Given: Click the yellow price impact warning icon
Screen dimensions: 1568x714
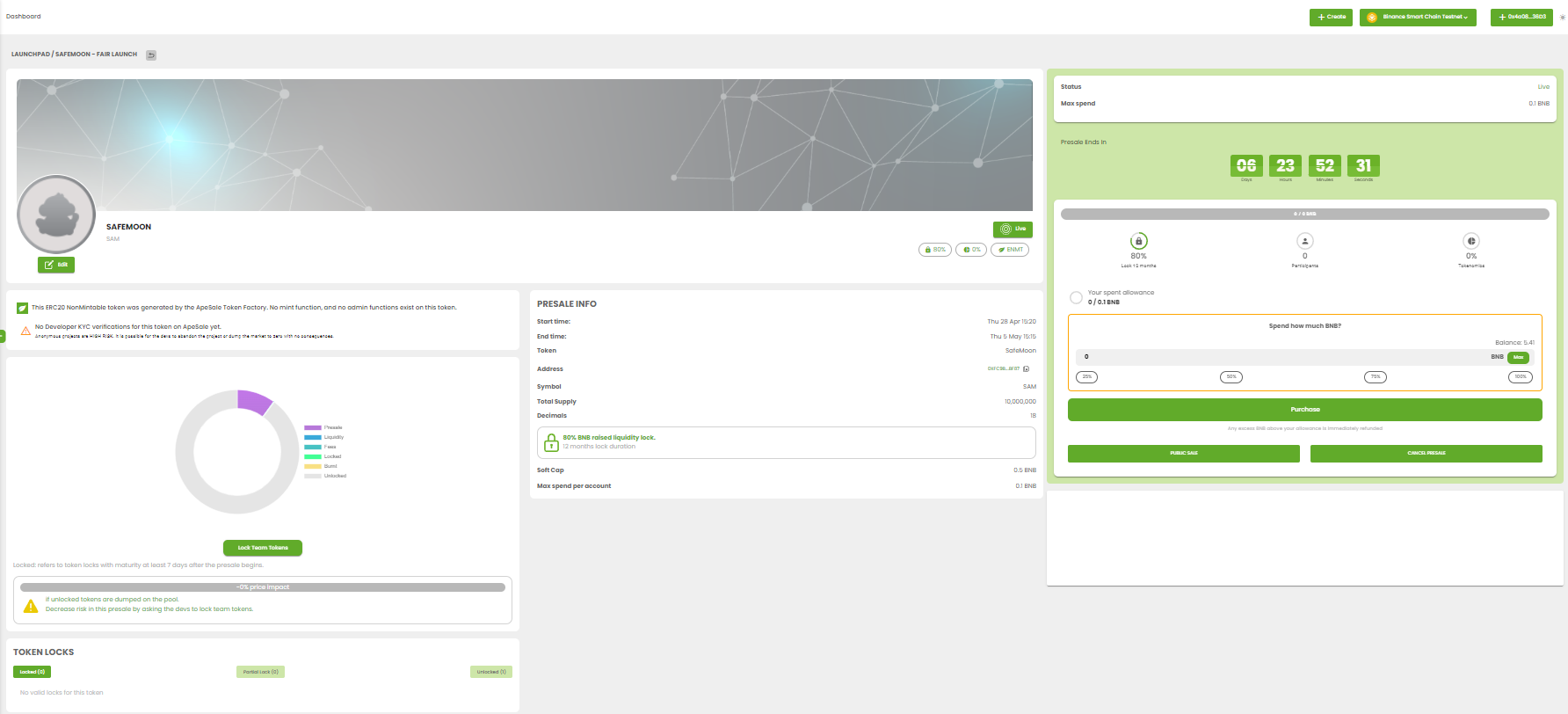Looking at the screenshot, I should [31, 606].
